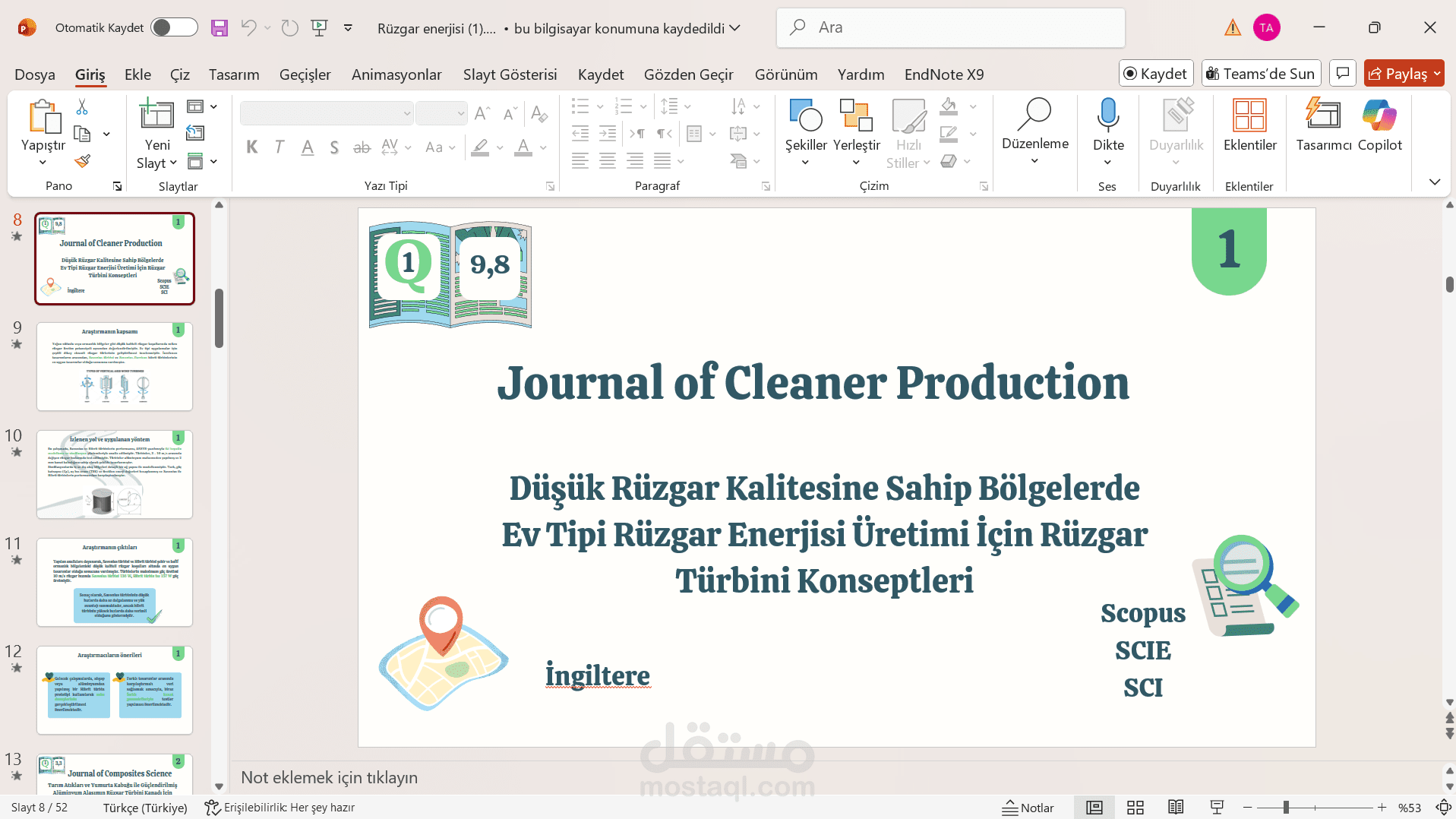Click the Yapıştır paste icon

(x=44, y=117)
